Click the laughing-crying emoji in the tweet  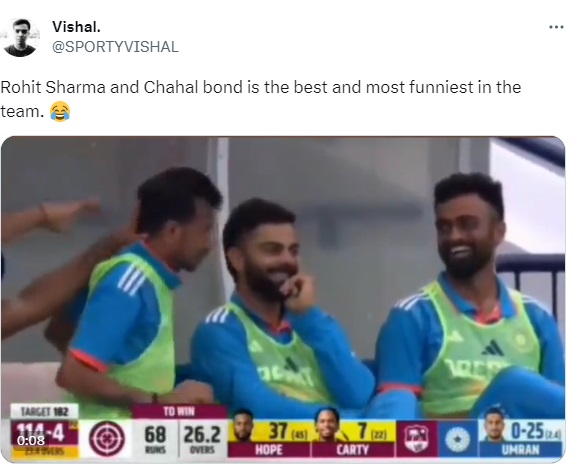pyautogui.click(x=60, y=111)
